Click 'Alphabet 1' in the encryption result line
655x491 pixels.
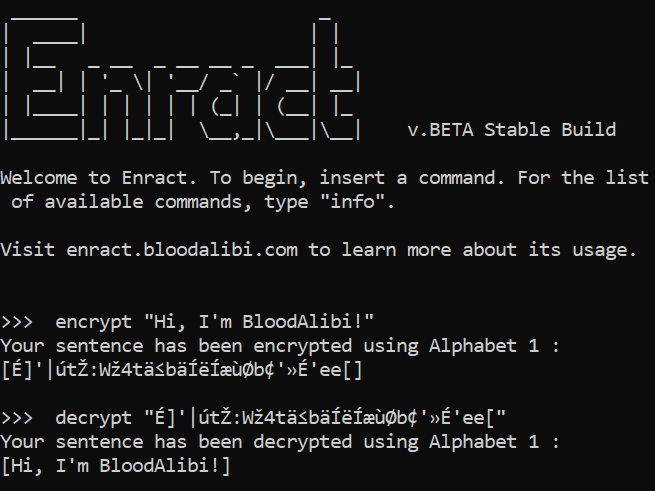[x=484, y=346]
